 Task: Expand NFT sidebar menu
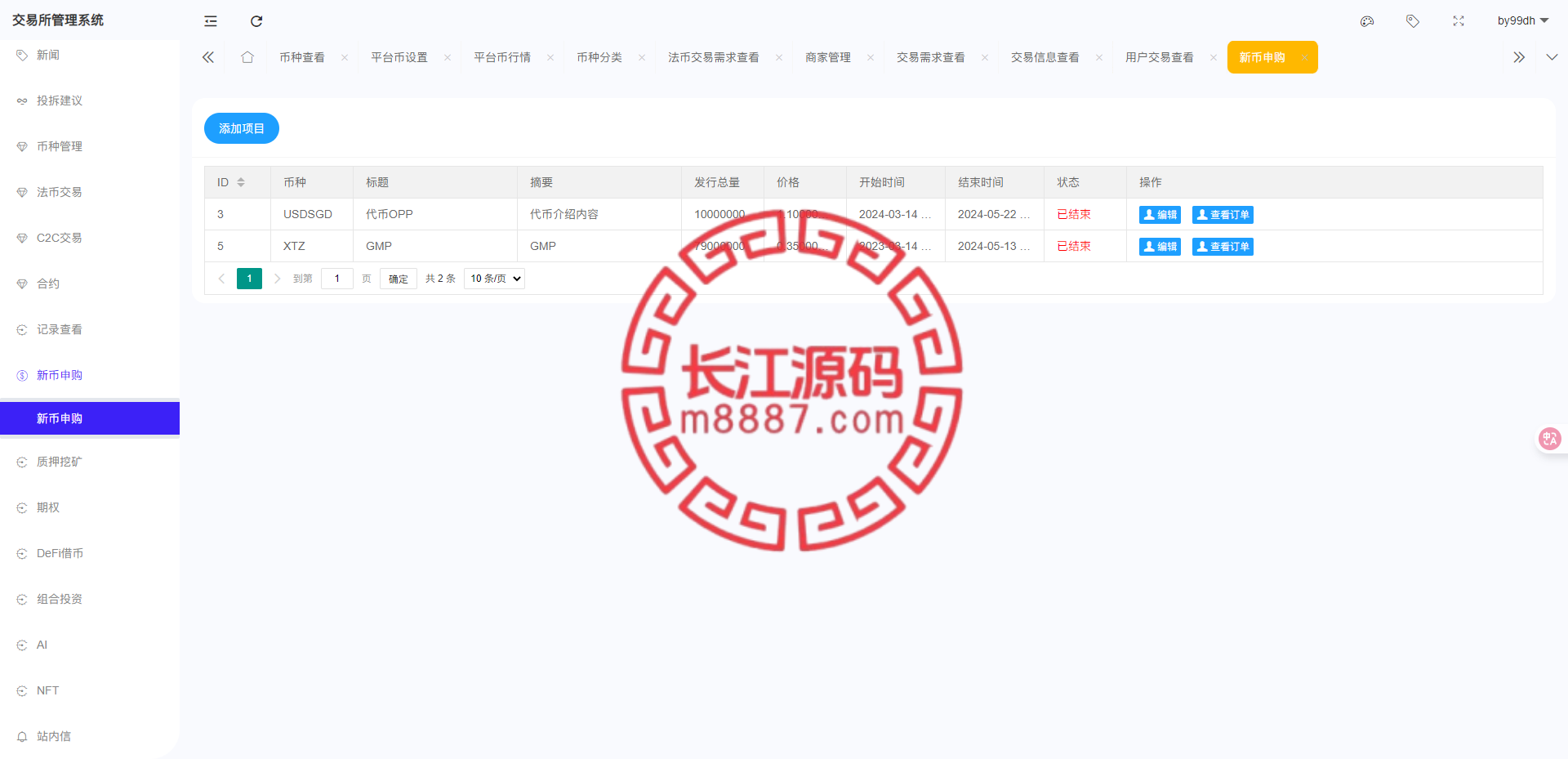coord(90,690)
